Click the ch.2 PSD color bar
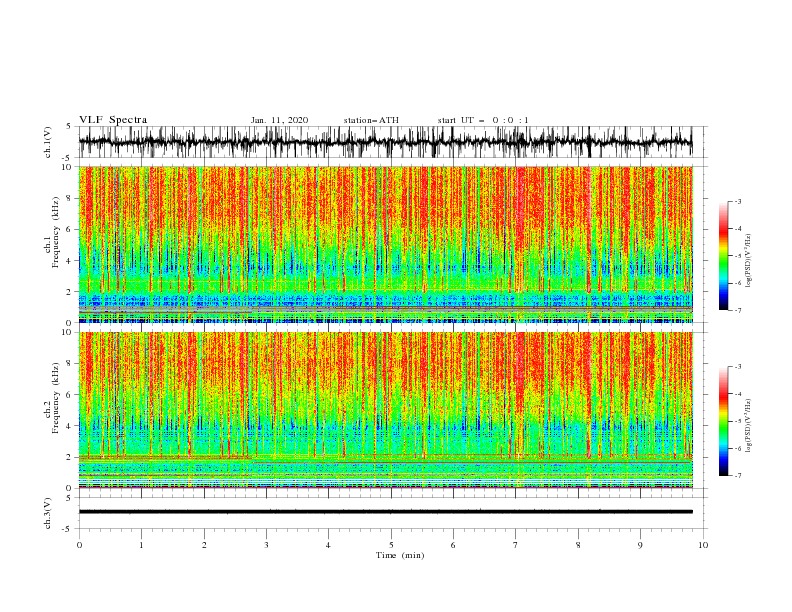792x612 pixels. pyautogui.click(x=724, y=421)
